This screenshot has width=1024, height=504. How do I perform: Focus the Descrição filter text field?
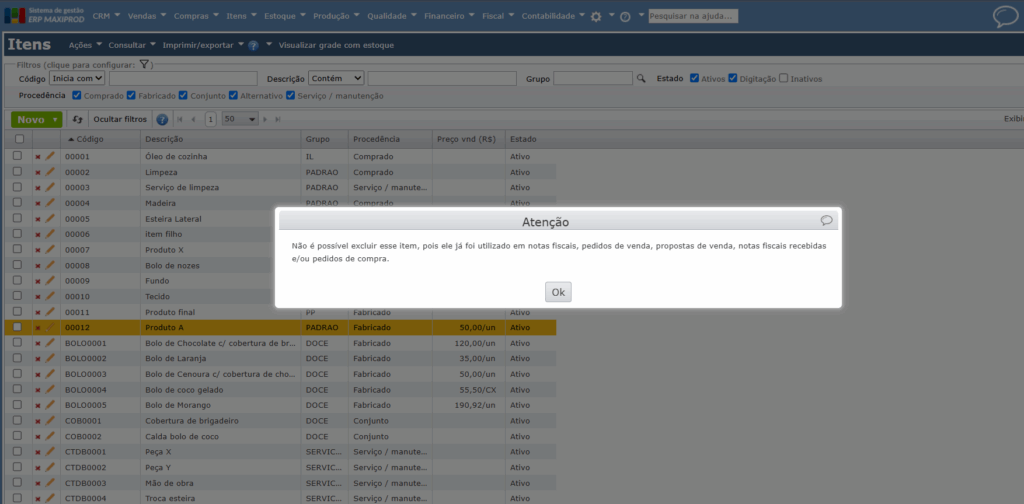442,78
